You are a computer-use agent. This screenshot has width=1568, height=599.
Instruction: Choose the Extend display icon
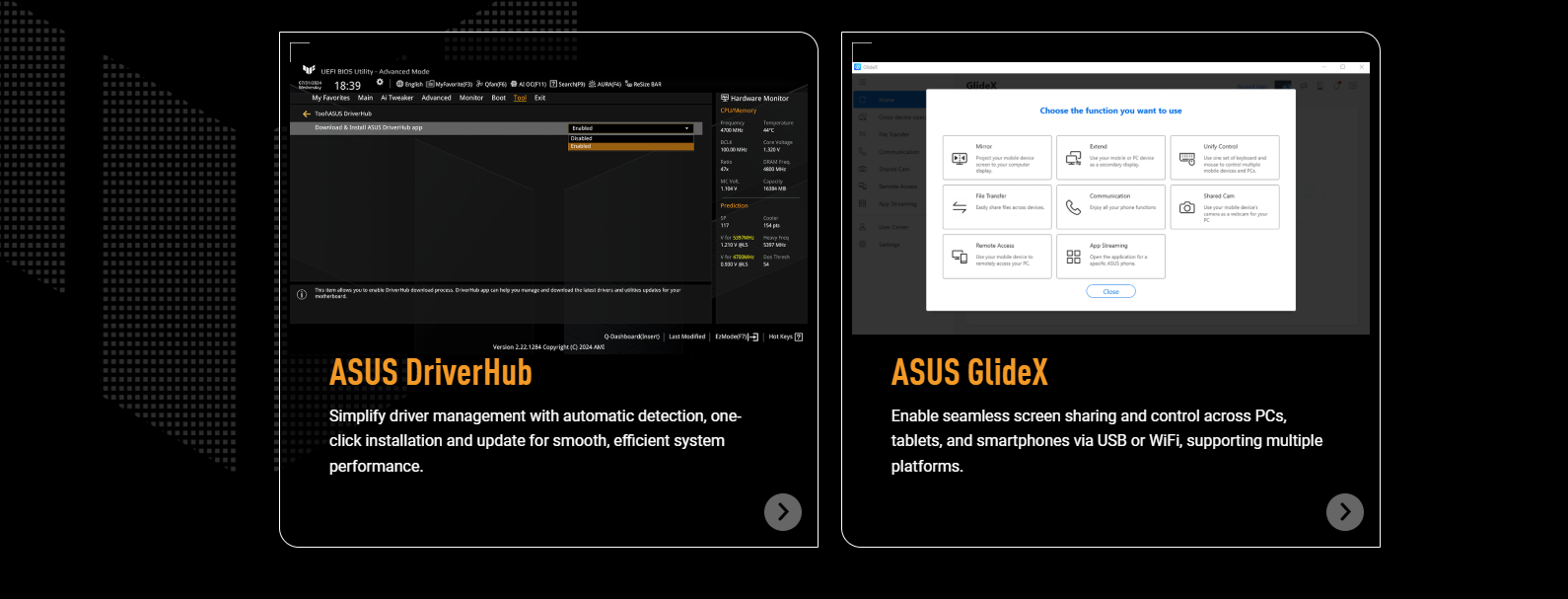coord(1073,158)
